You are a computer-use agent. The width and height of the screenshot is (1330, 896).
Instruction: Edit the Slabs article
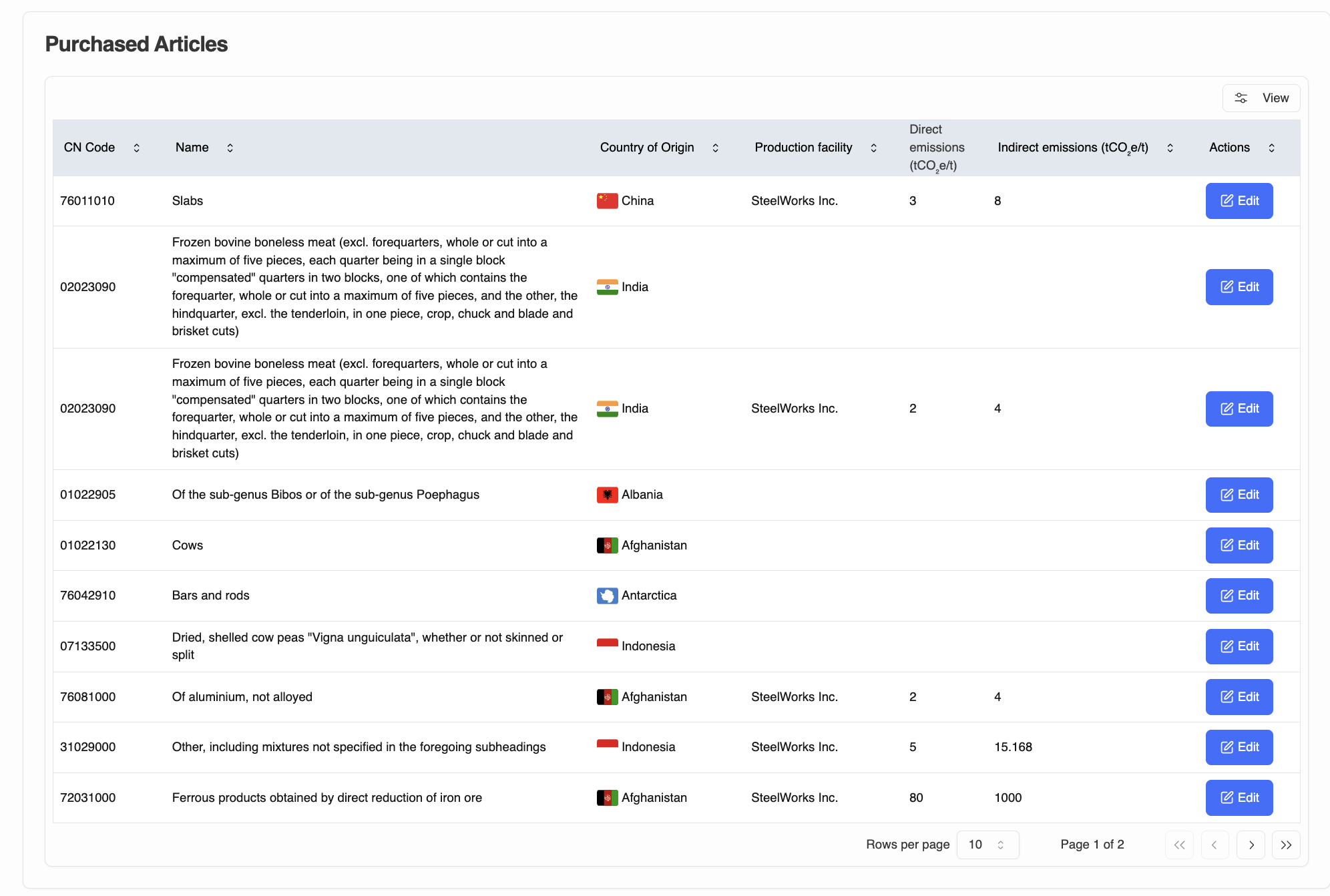[x=1239, y=201]
